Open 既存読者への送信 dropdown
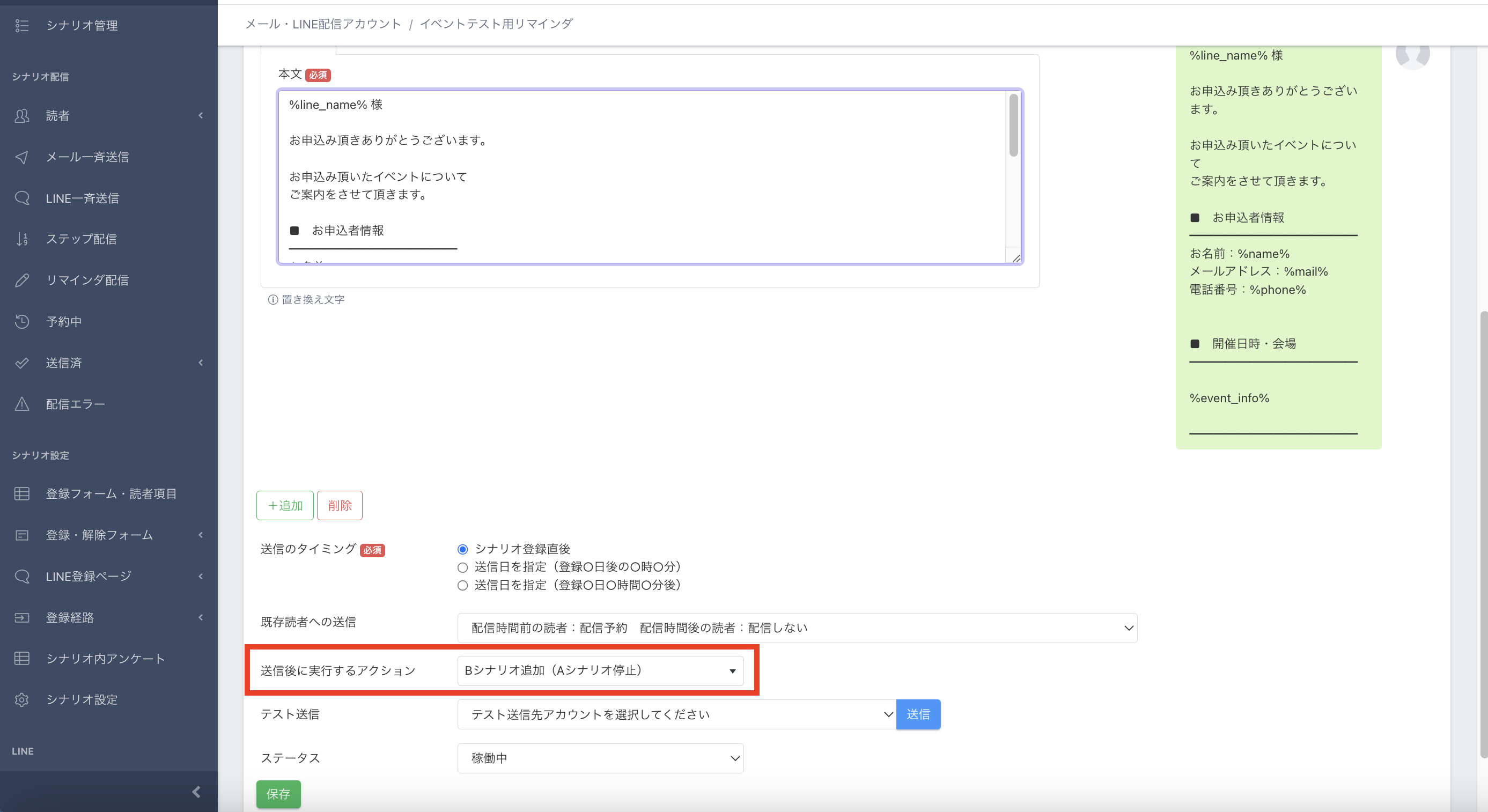Screen dimensions: 1488x812 (797, 628)
